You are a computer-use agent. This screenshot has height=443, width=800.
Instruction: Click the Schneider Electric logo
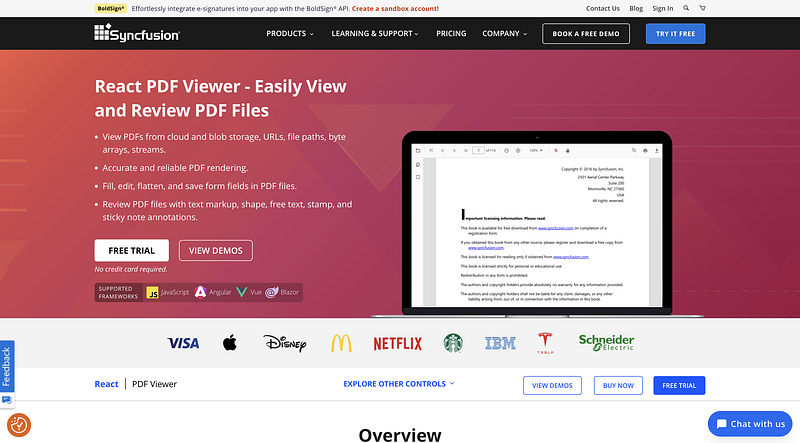coord(607,342)
